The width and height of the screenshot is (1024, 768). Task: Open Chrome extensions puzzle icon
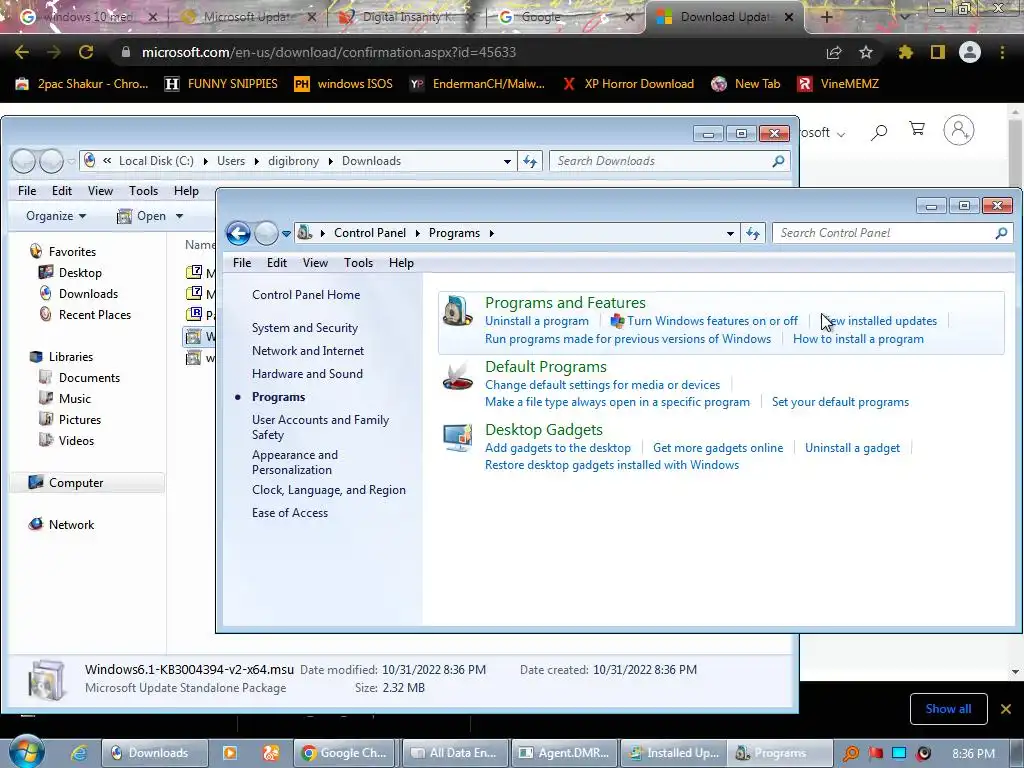point(906,52)
